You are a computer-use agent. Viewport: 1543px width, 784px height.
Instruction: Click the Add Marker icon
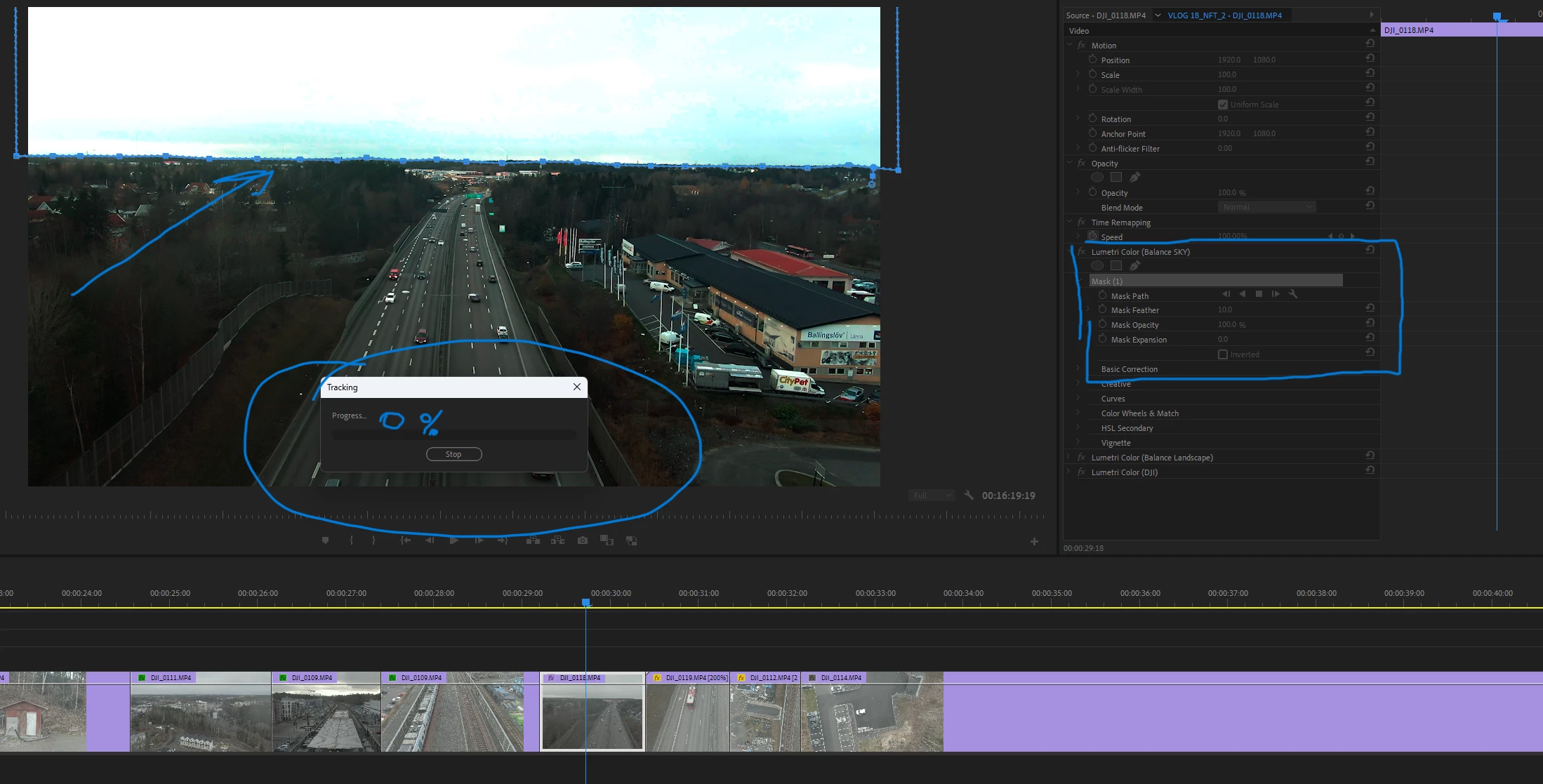(x=325, y=540)
